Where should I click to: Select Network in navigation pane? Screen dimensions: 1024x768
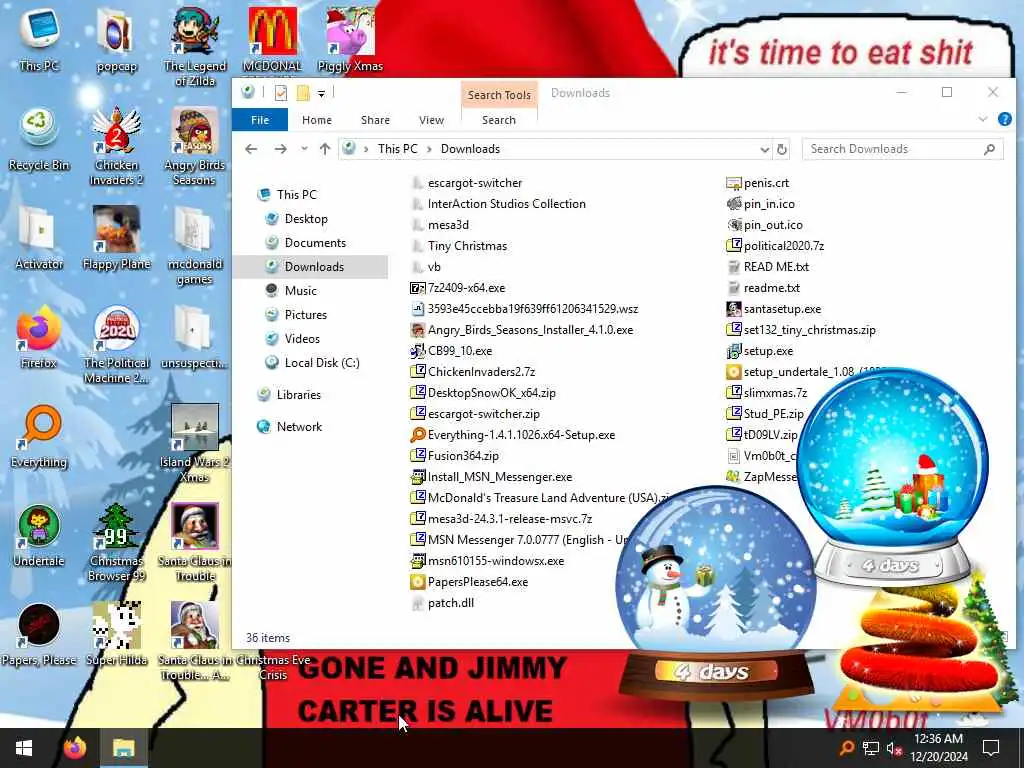(x=299, y=427)
